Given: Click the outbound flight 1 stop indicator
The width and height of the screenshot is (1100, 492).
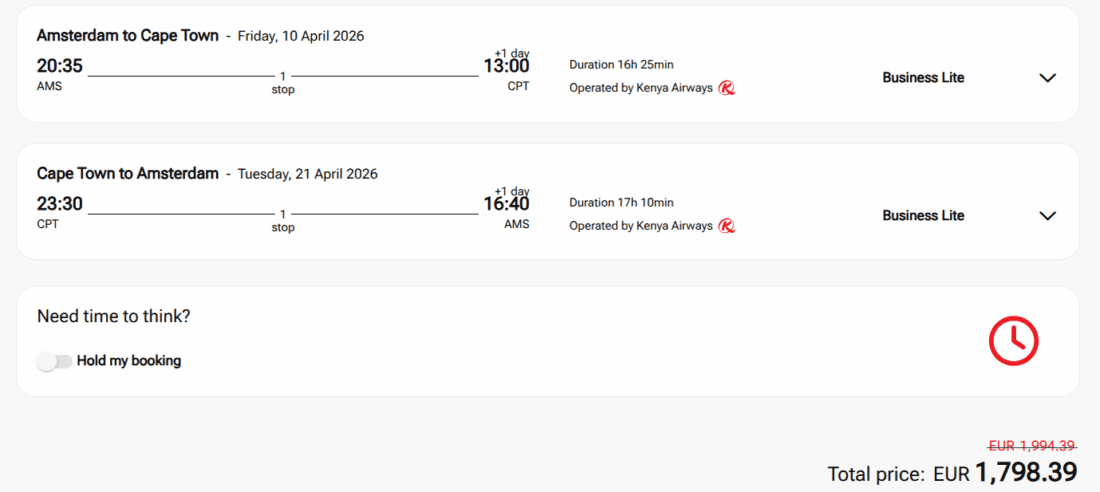Looking at the screenshot, I should (x=283, y=82).
